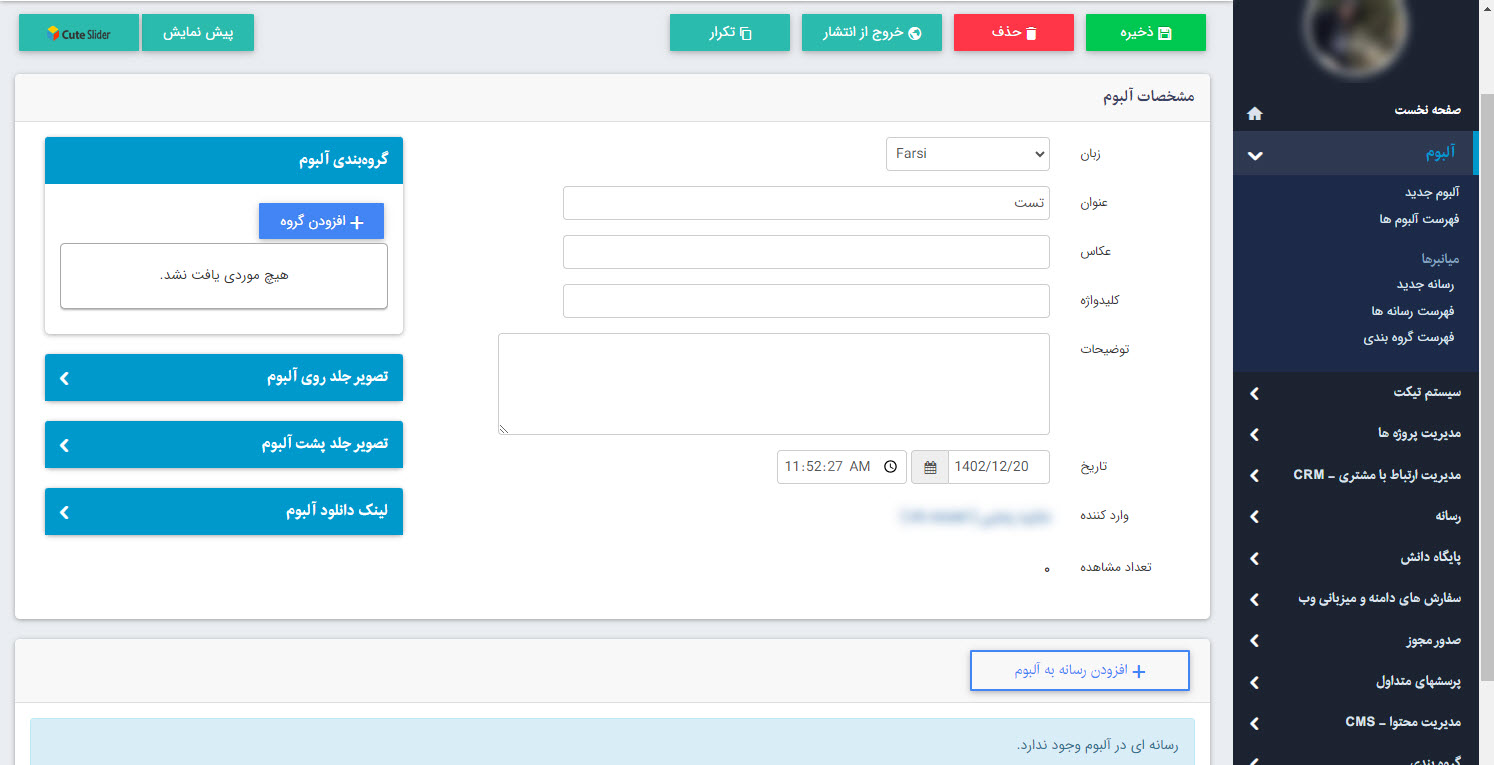Viewport: 1494px width, 765px height.
Task: Expand the لینک دانلود آلبوم panel
Action: pyautogui.click(x=224, y=511)
